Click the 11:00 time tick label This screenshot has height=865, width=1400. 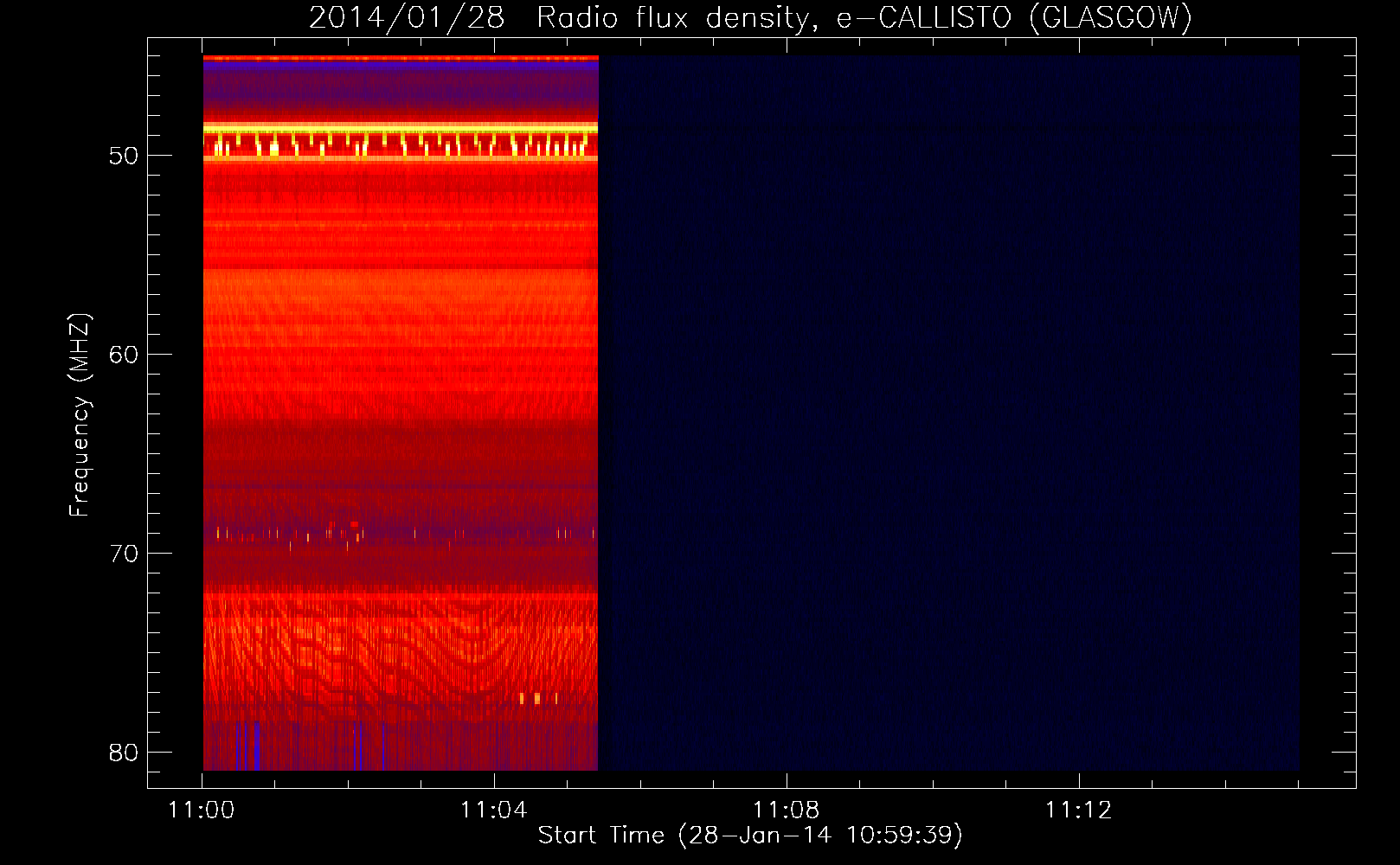point(202,811)
